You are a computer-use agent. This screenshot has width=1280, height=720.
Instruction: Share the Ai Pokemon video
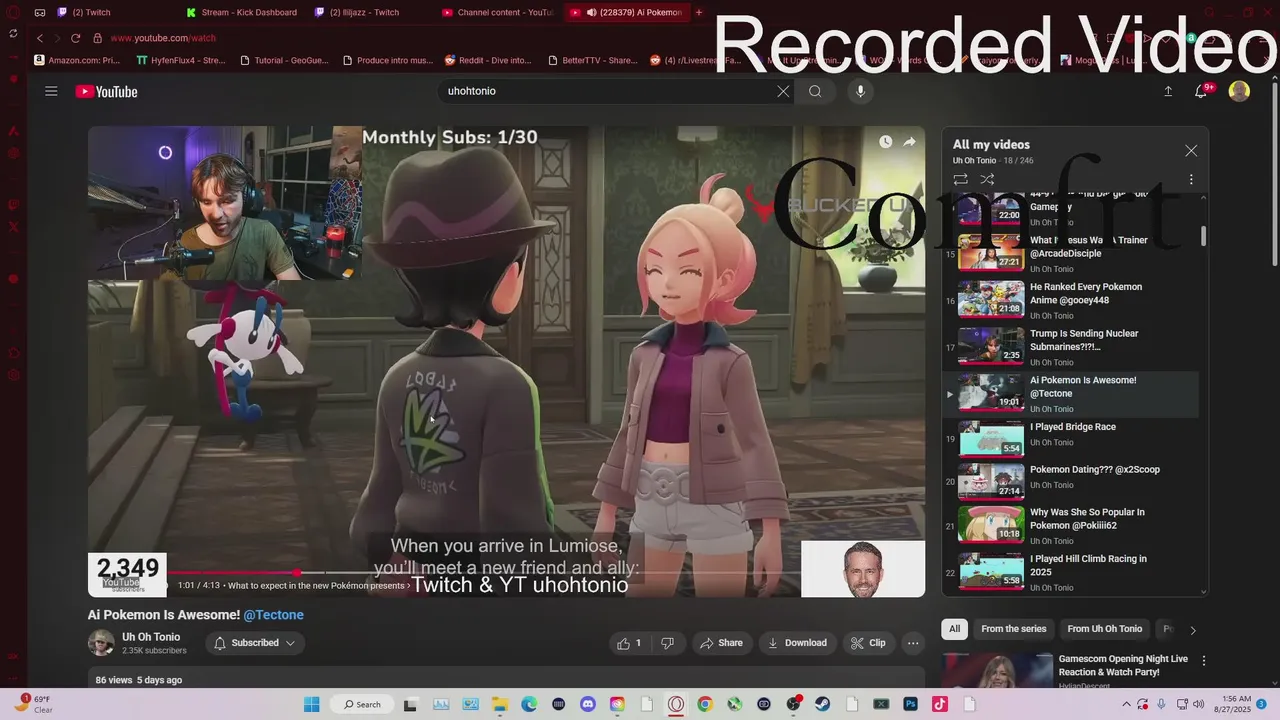[721, 643]
